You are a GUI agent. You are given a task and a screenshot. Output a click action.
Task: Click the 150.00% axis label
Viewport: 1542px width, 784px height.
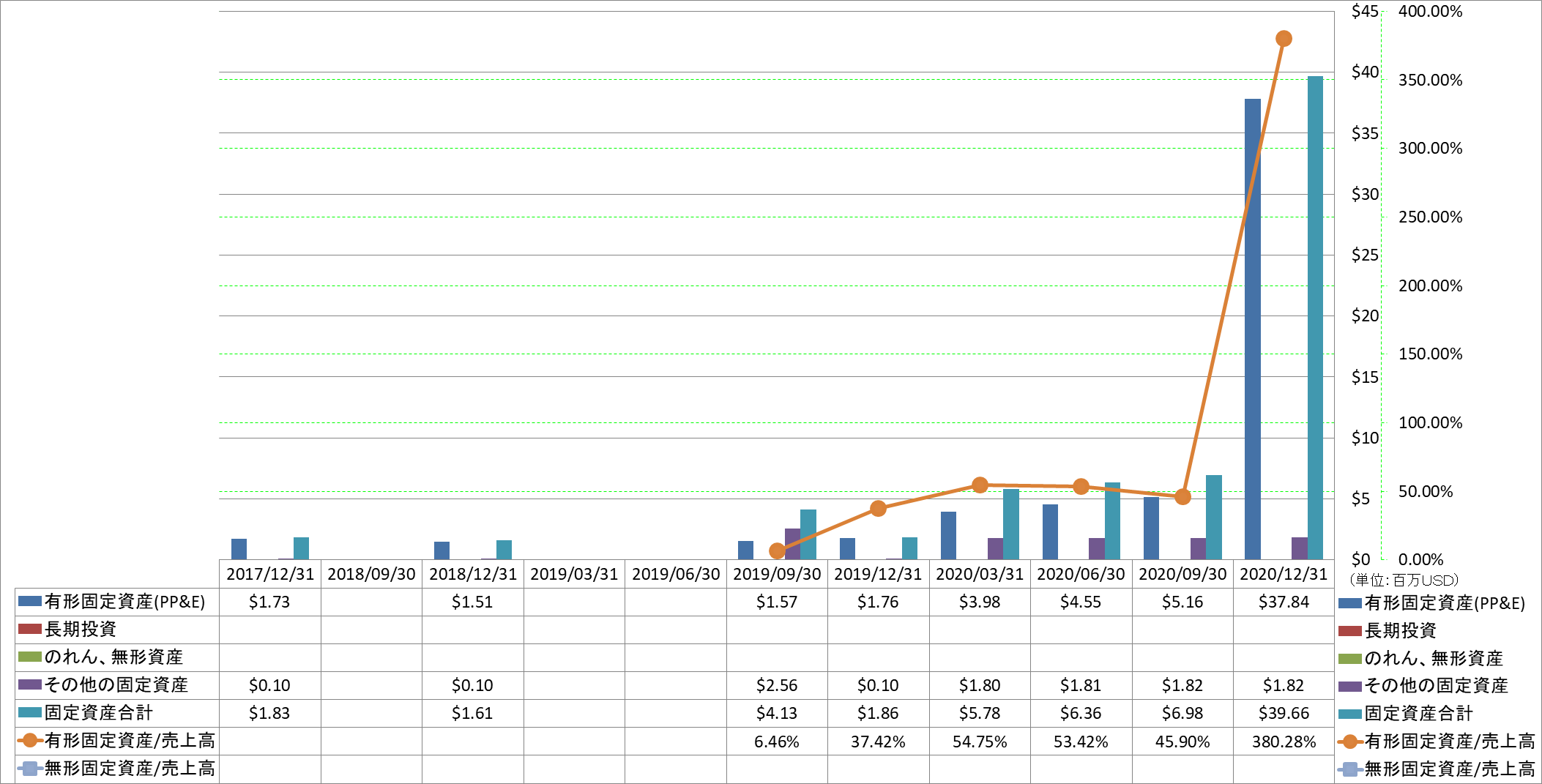coord(1430,354)
